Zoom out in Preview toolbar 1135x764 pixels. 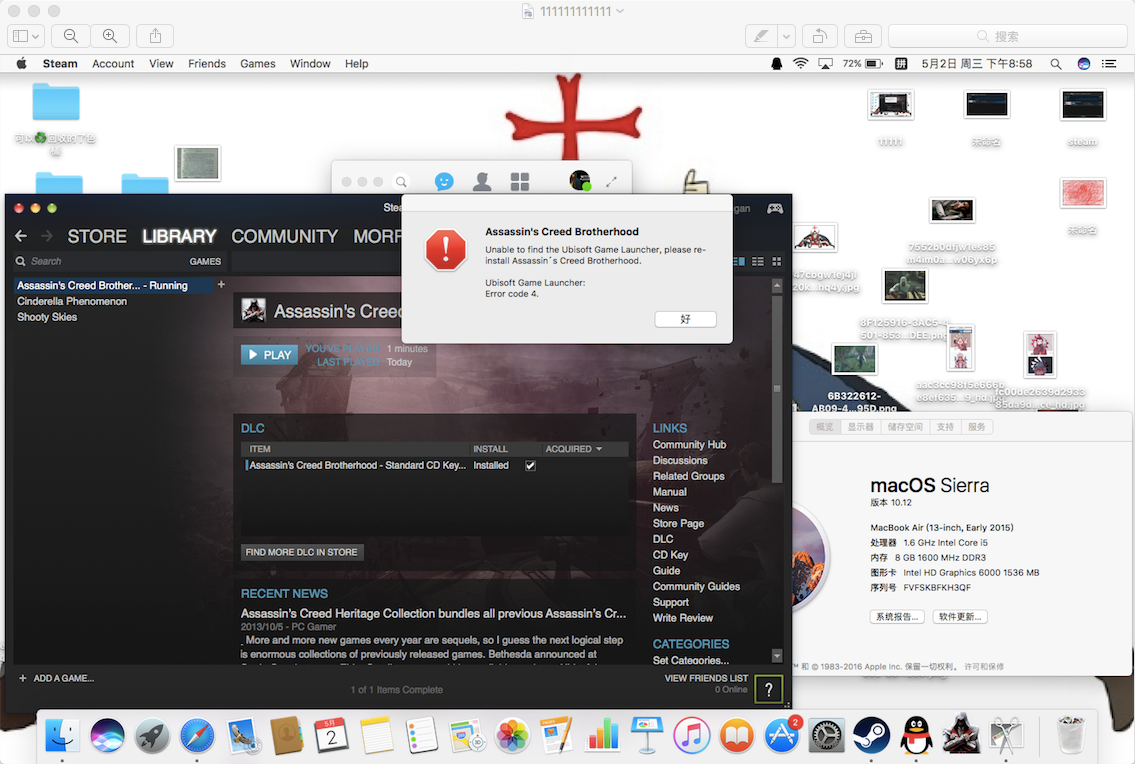[x=71, y=35]
